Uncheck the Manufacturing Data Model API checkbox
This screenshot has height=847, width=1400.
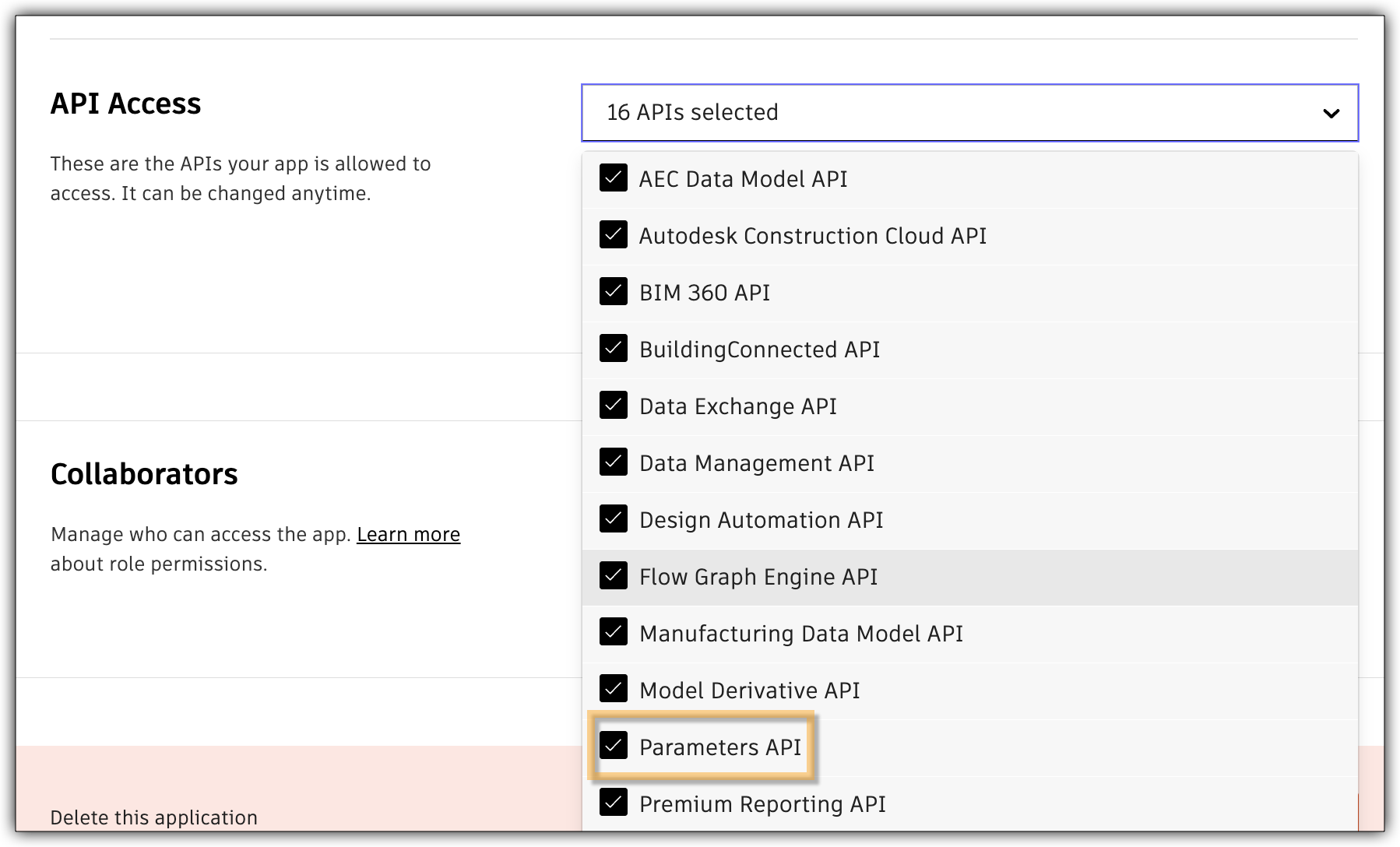(x=614, y=632)
